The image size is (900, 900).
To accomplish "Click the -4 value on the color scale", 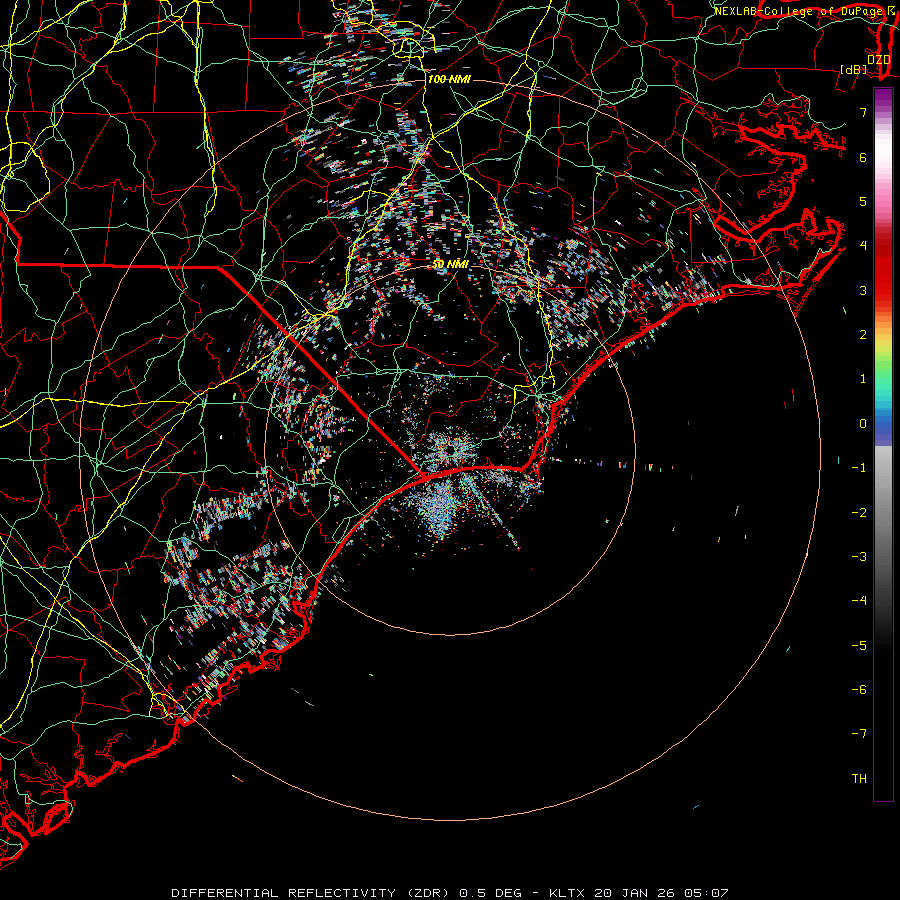I will coord(859,601).
